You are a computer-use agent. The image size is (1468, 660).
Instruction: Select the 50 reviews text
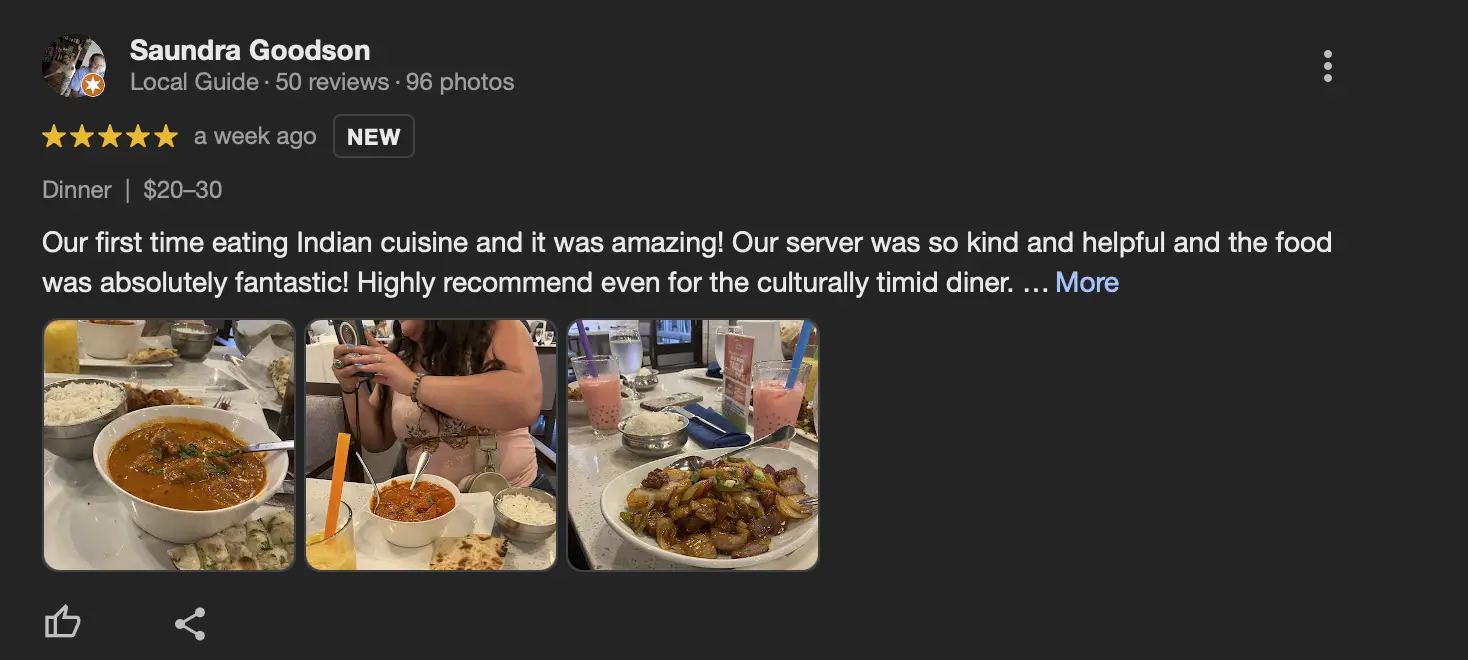point(332,82)
